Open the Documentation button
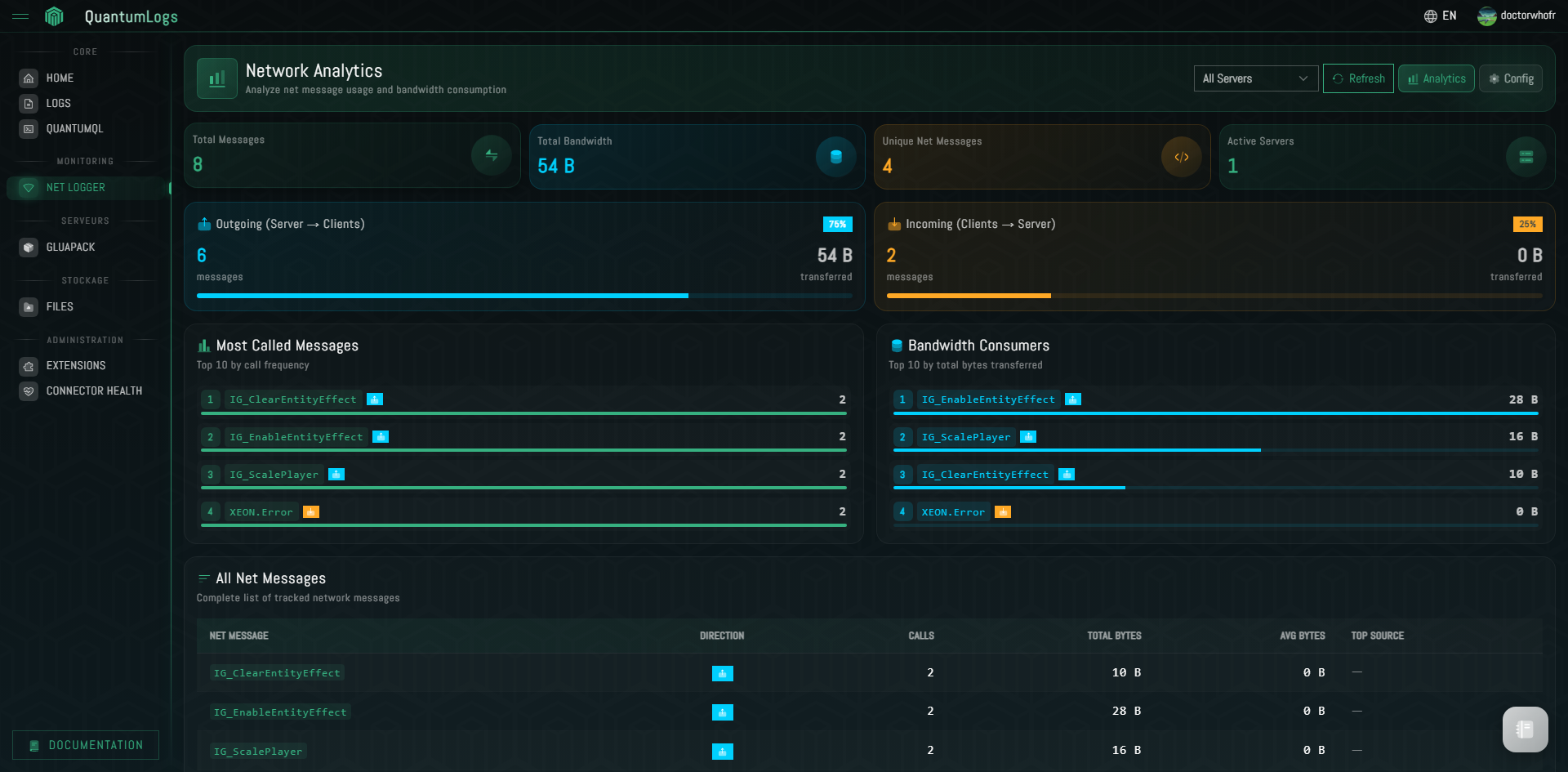This screenshot has width=1568, height=772. (86, 745)
